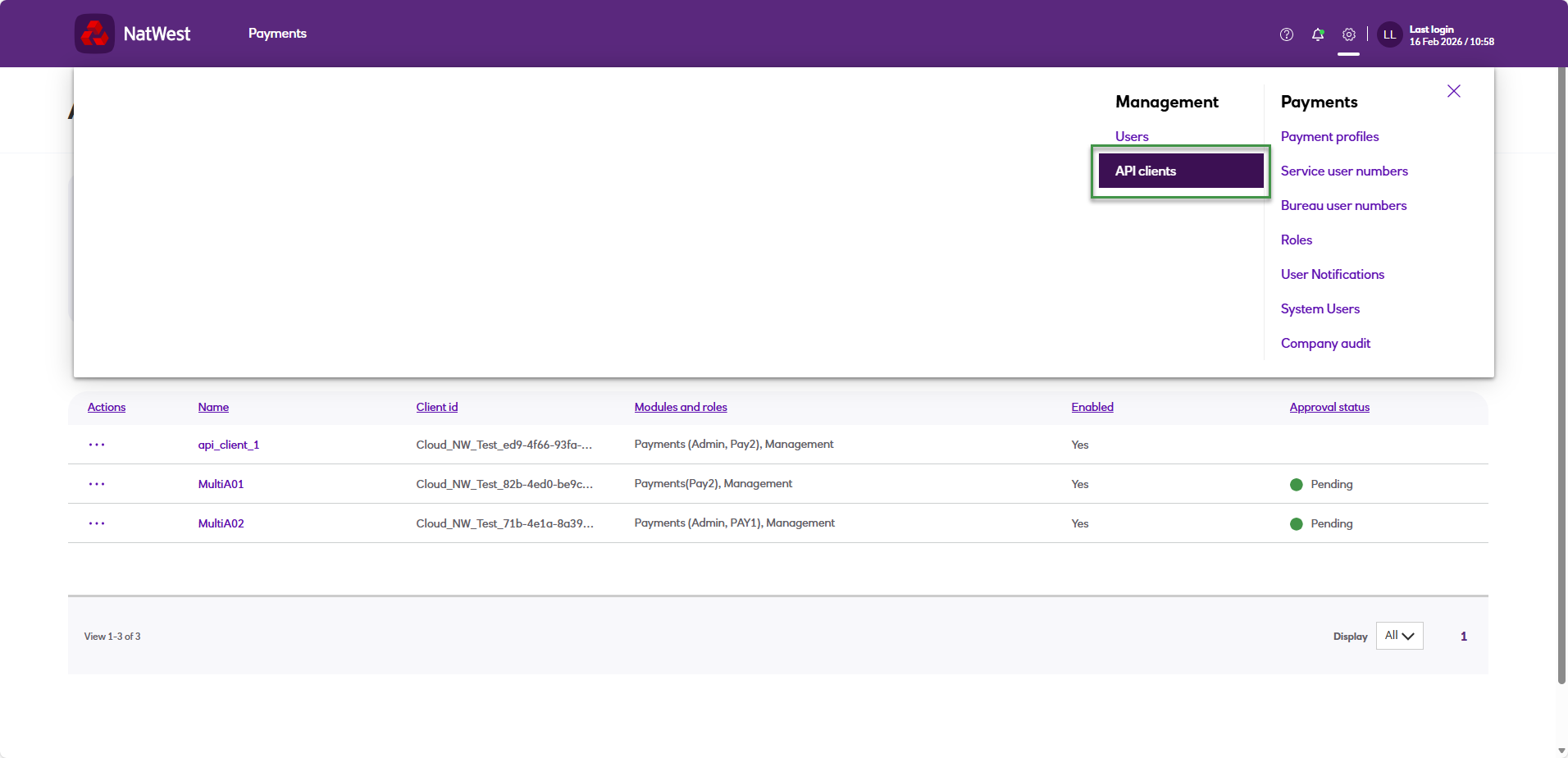Viewport: 1568px width, 758px height.
Task: Sort table by Name column
Action: (213, 407)
